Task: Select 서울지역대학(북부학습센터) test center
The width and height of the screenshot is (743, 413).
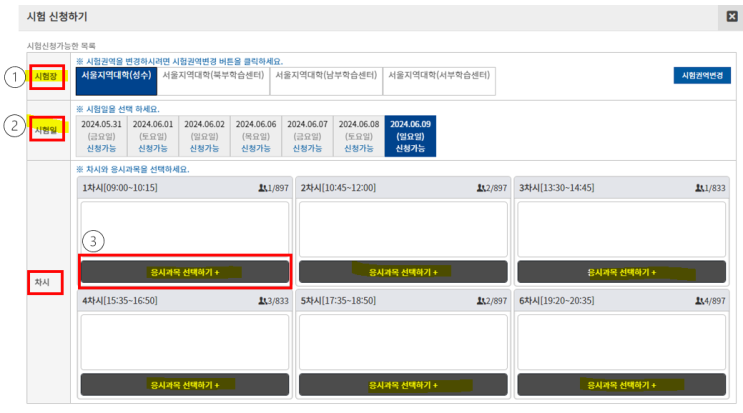Action: (x=213, y=81)
